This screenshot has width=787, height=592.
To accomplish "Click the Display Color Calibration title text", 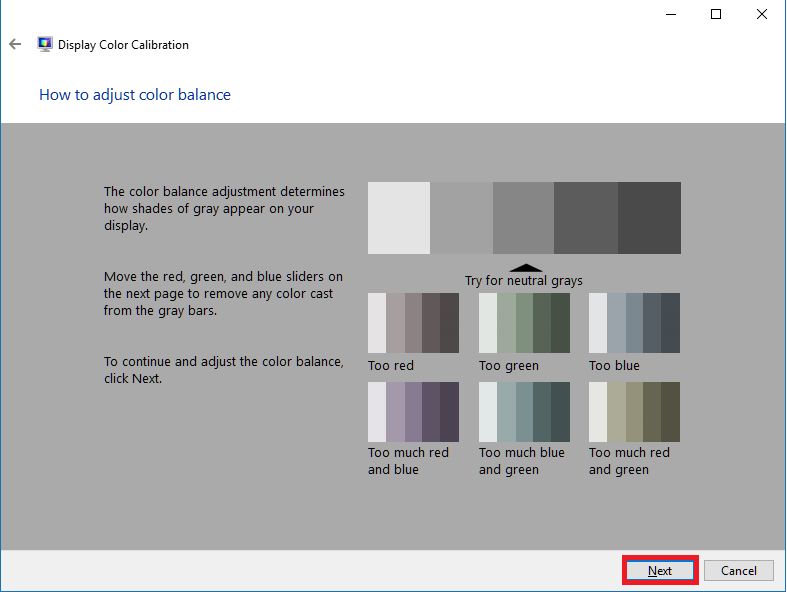I will 123,45.
